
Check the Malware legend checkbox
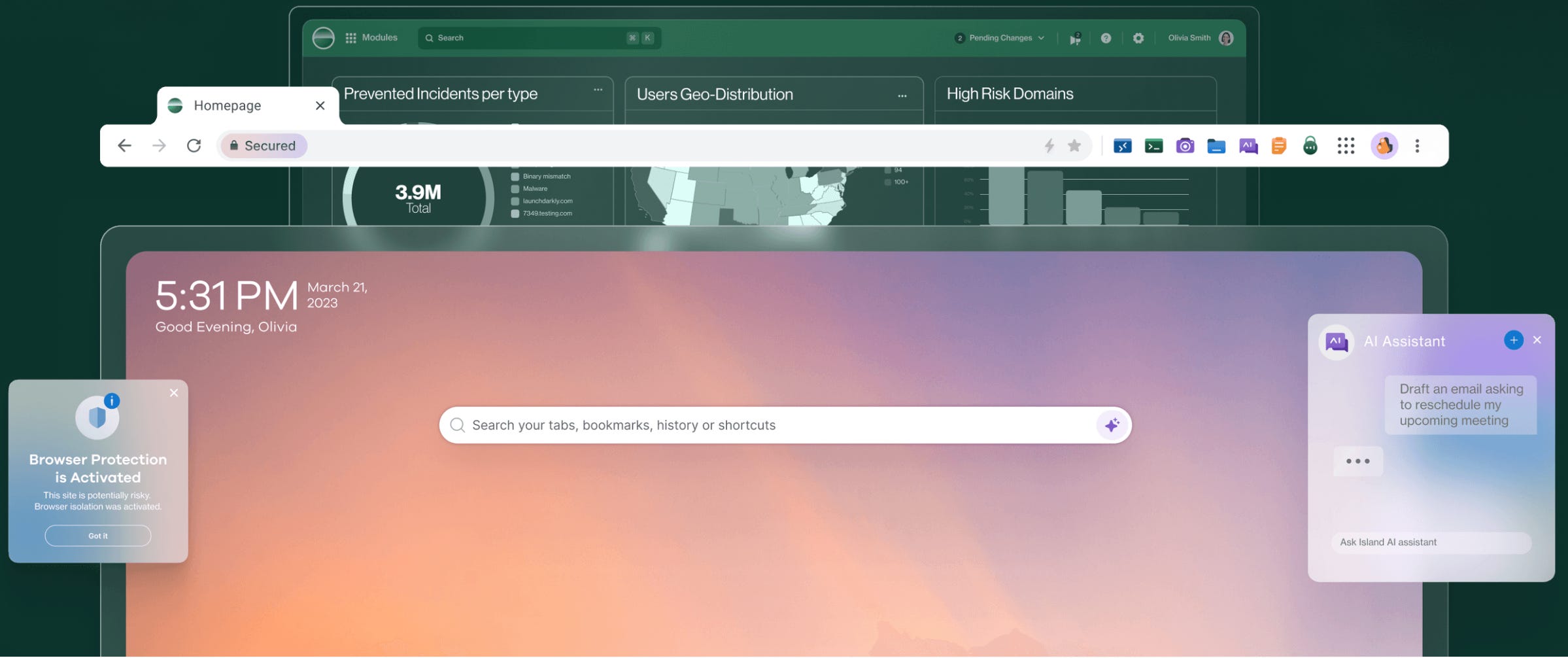pos(515,188)
